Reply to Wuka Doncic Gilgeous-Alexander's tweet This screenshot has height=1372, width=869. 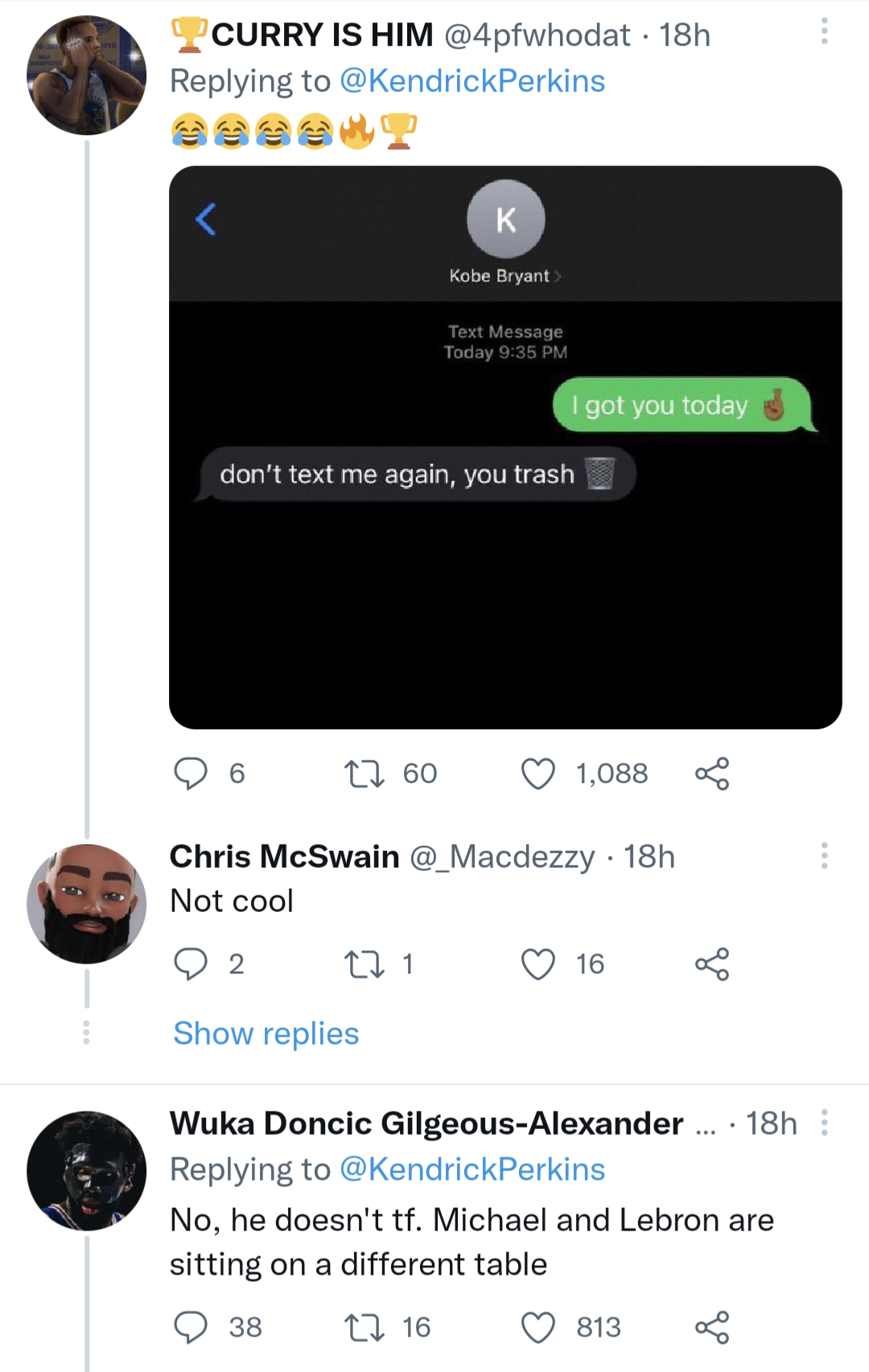tap(192, 1328)
